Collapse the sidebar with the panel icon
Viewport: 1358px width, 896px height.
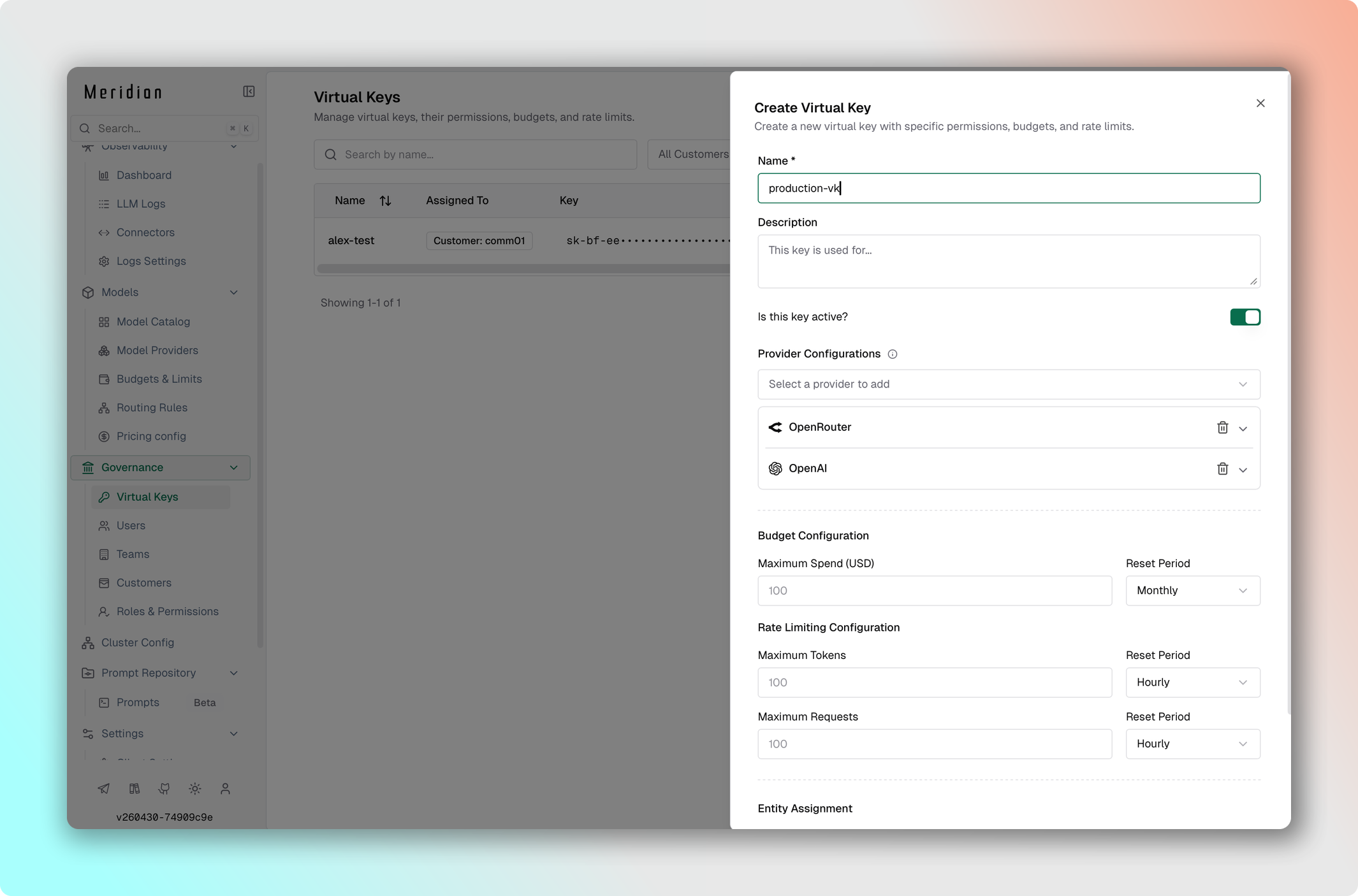point(249,92)
